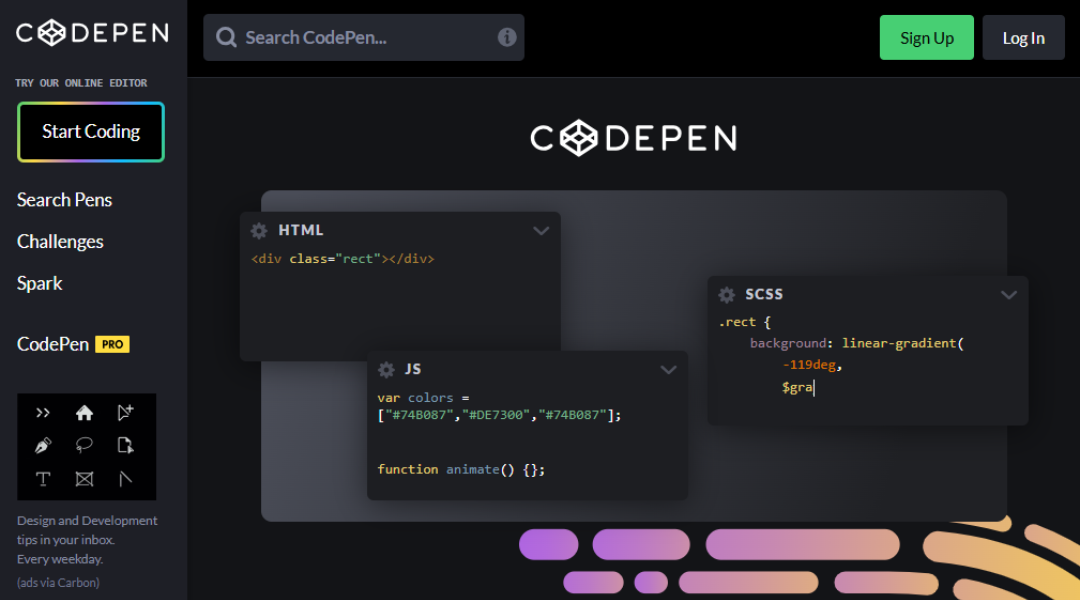The image size is (1080, 600).
Task: Click the search magnifier icon
Action: 226,37
